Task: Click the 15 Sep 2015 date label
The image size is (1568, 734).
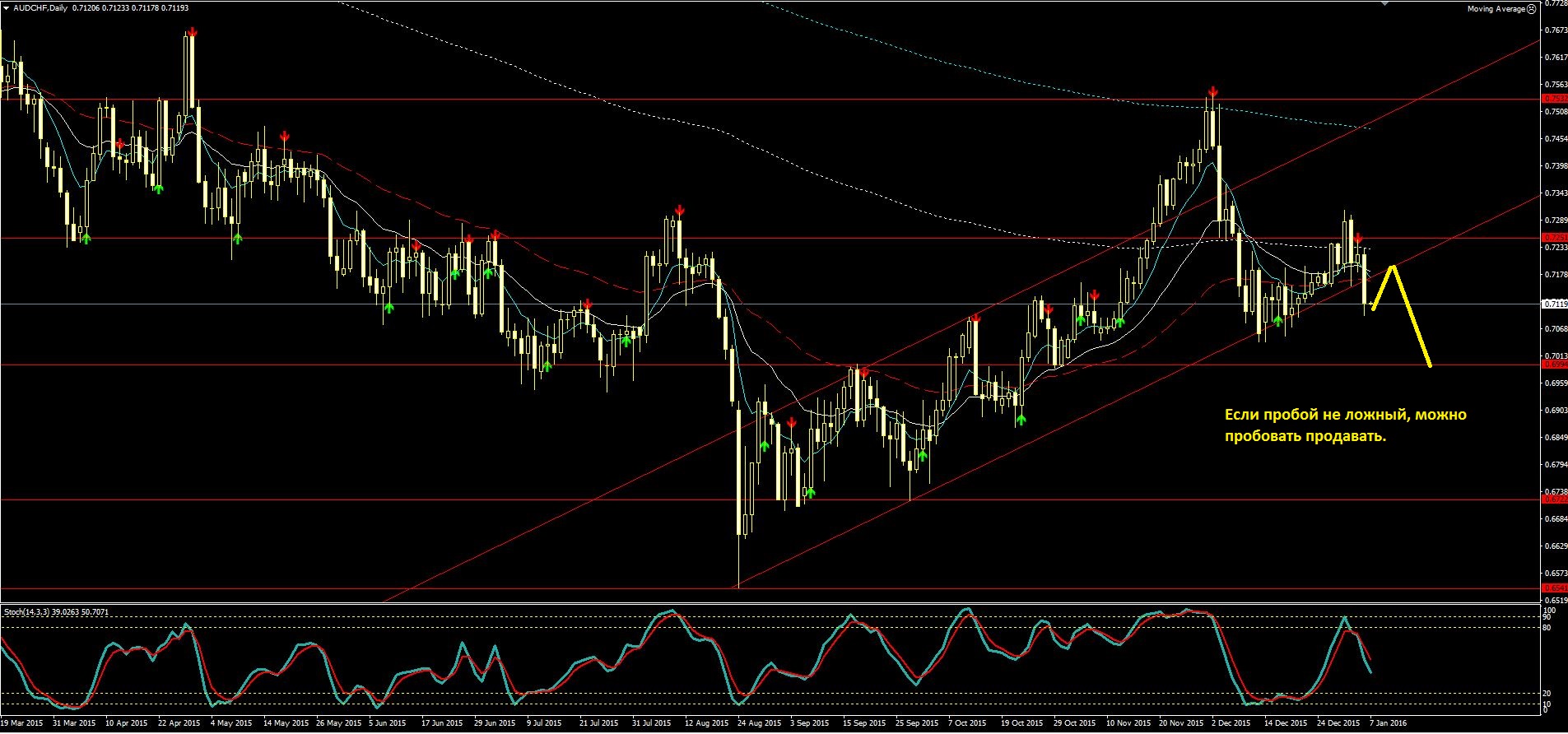Action: 864,723
